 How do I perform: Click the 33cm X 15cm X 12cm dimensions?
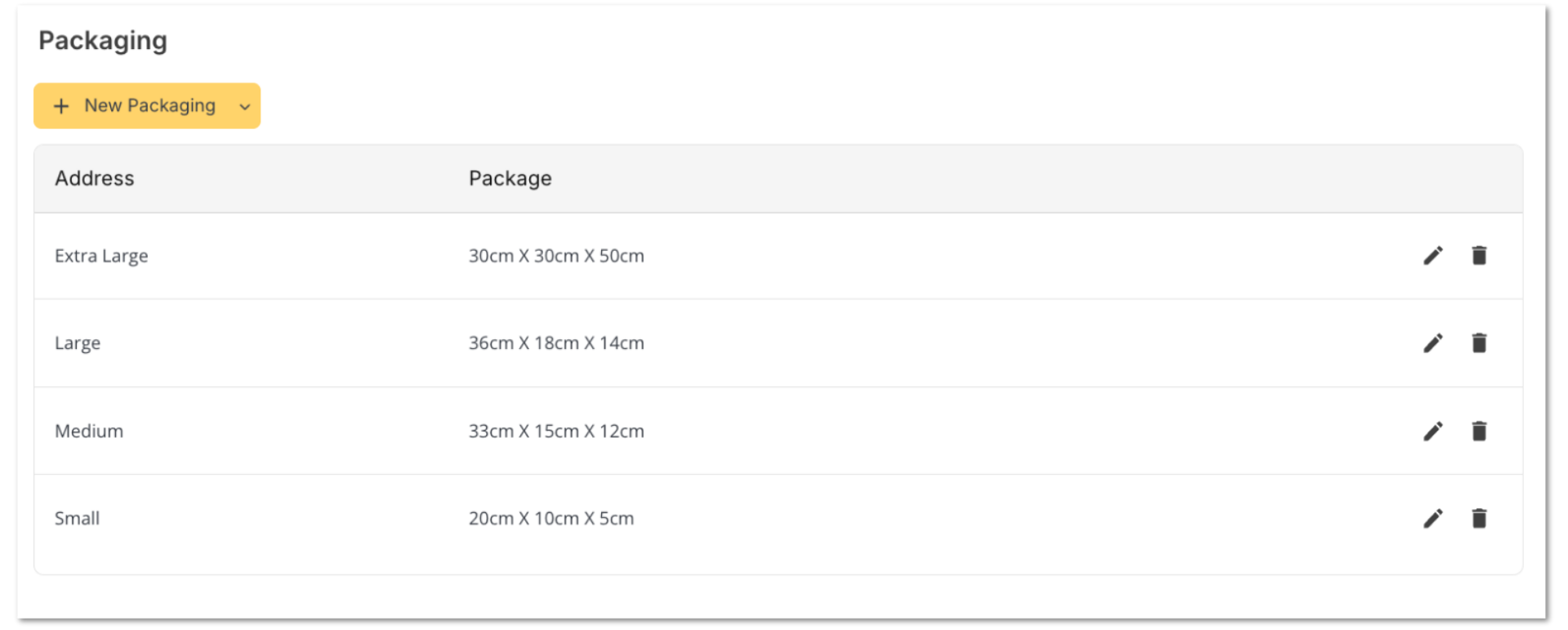556,431
